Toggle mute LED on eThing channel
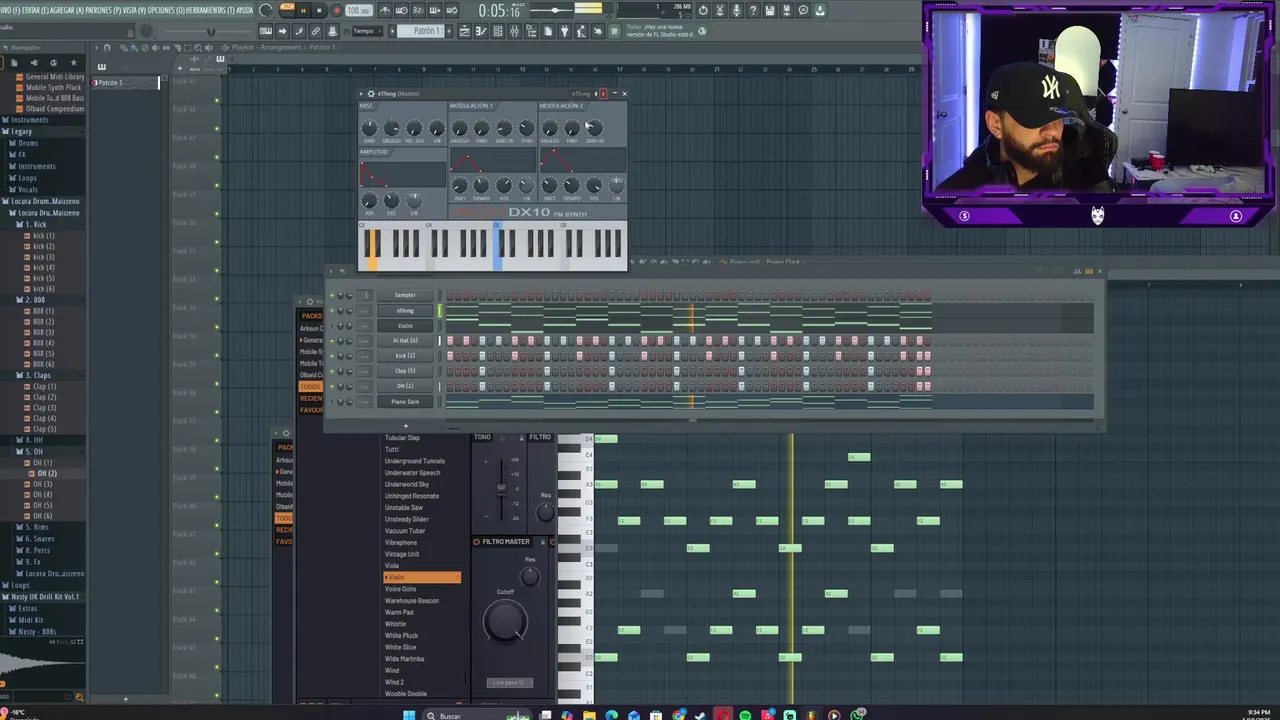 332,310
